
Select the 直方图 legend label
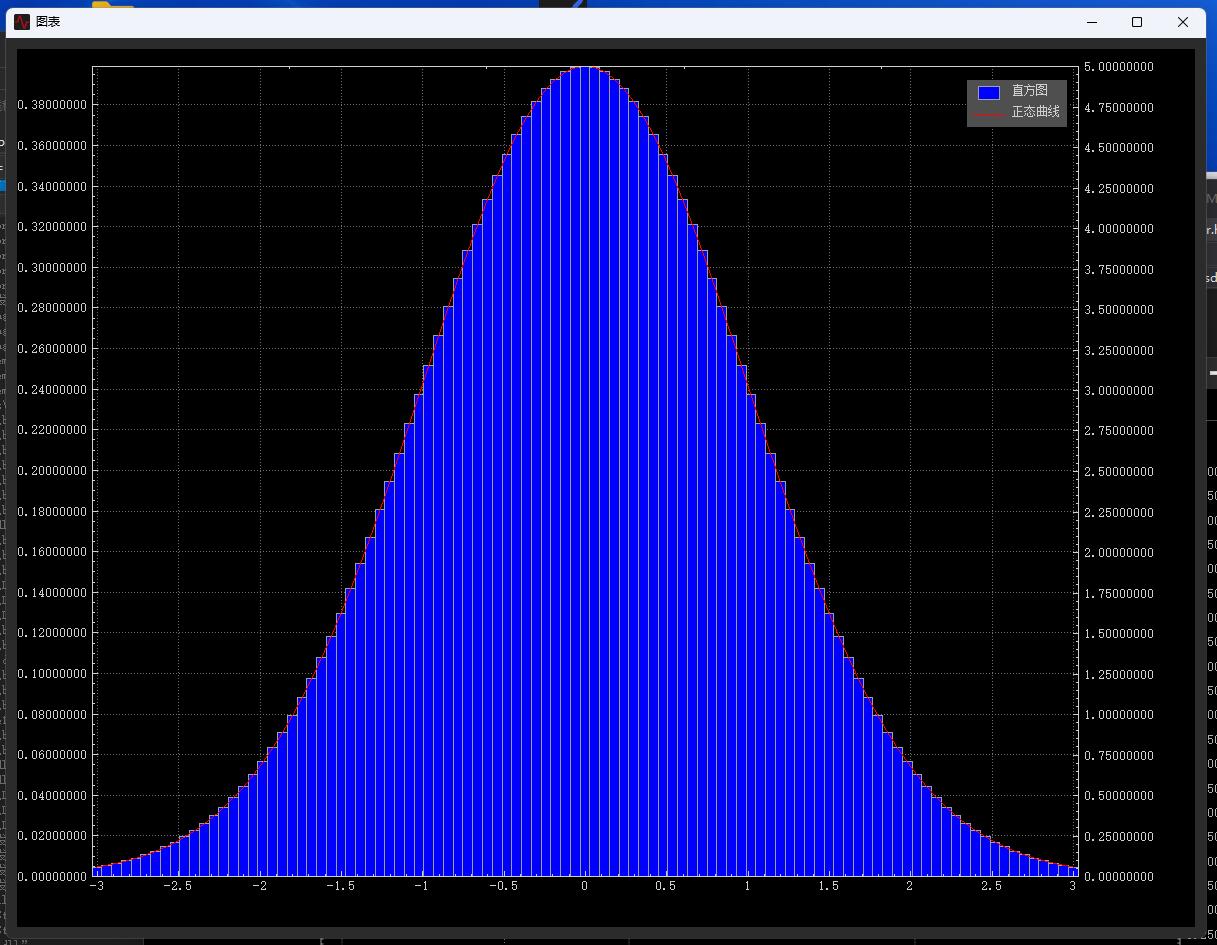pos(1030,91)
